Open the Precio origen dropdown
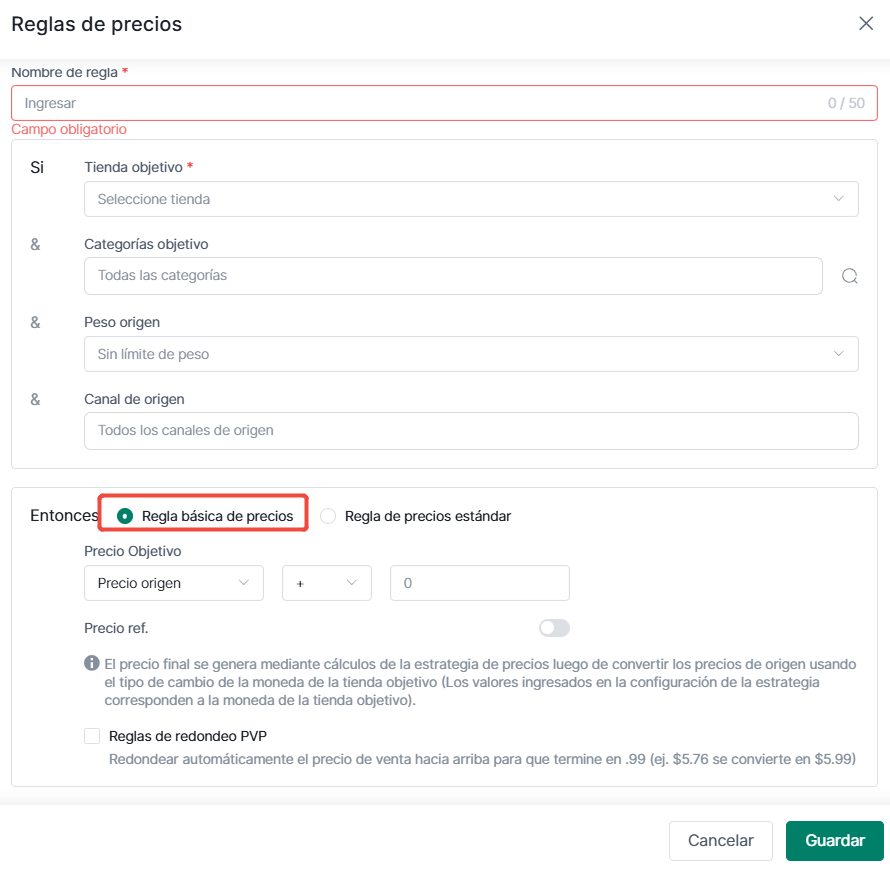 (174, 583)
